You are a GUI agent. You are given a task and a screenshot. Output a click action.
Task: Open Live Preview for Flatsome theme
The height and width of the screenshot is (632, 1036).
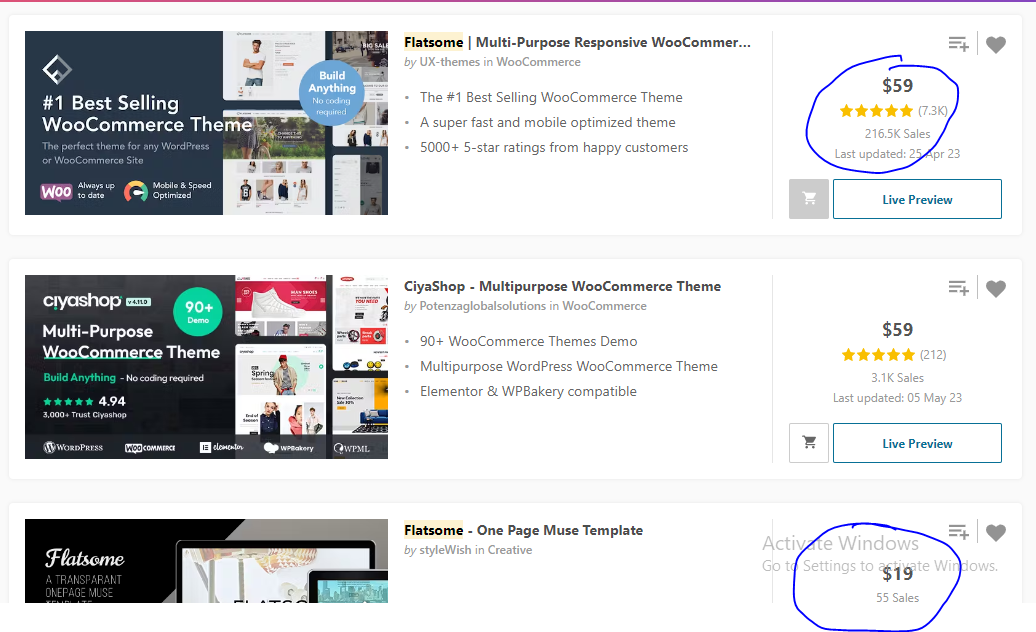917,199
